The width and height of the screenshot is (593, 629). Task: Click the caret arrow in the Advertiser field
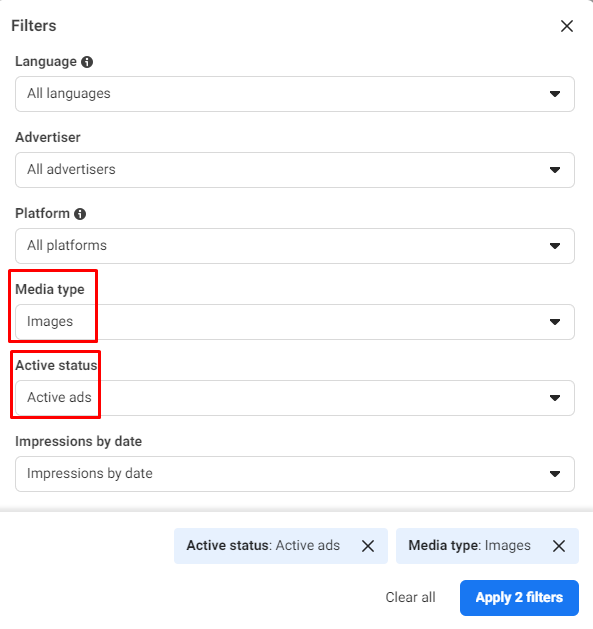(555, 170)
